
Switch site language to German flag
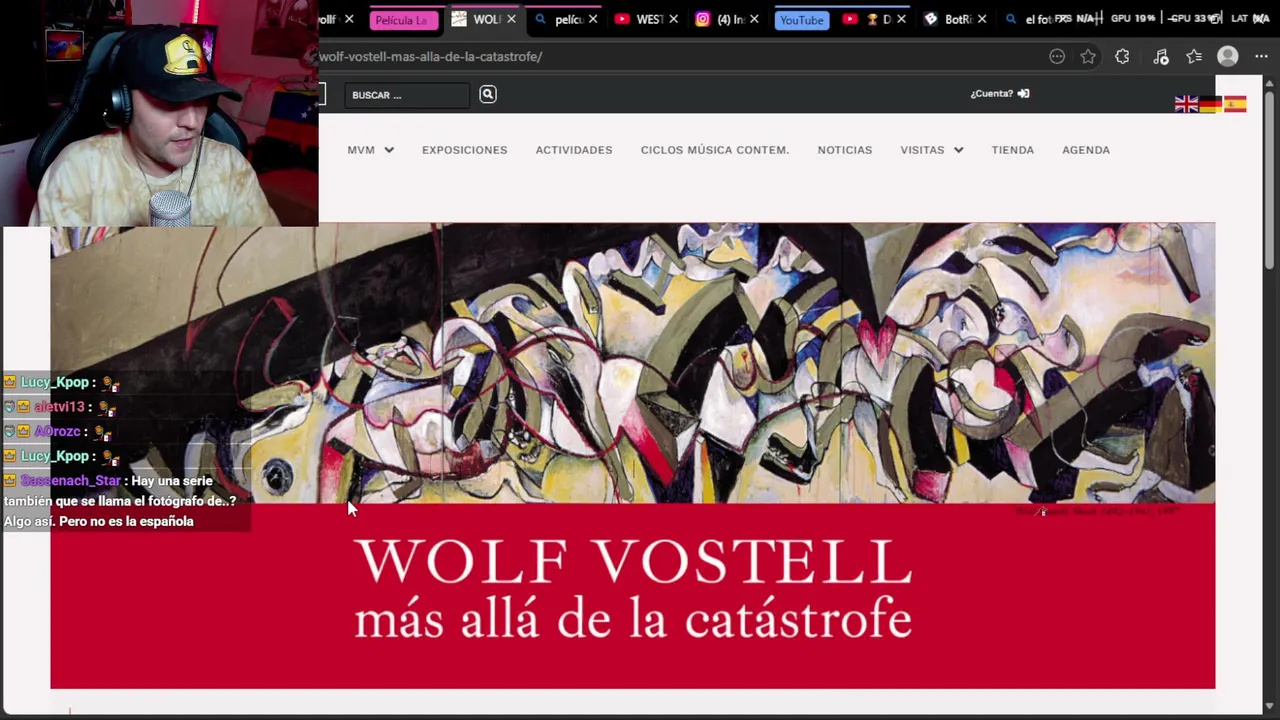click(1210, 104)
